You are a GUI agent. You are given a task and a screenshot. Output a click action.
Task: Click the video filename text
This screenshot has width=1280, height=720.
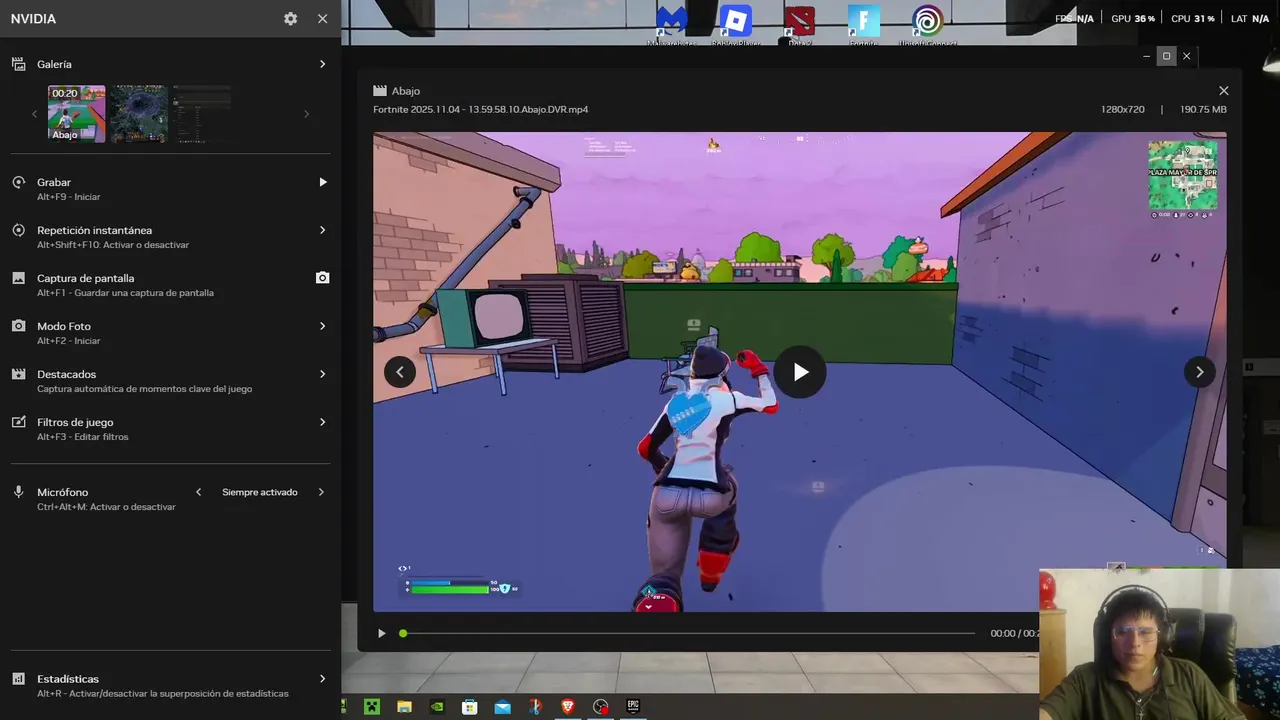481,109
